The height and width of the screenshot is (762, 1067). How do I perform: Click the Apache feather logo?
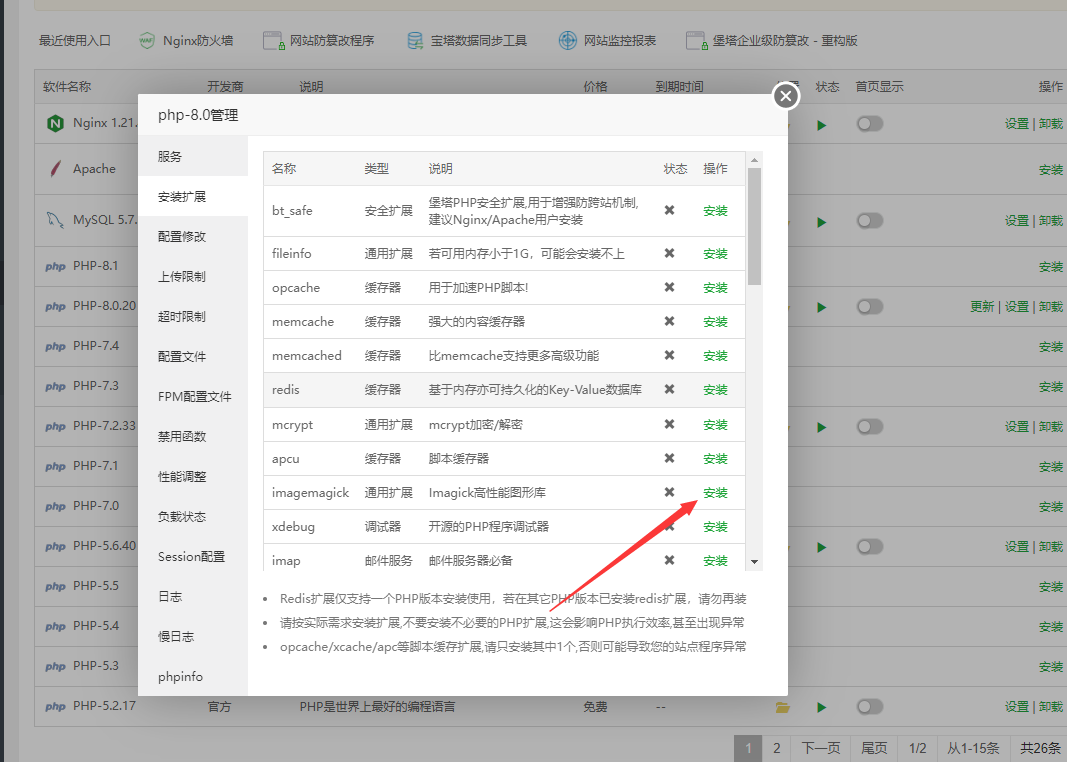55,169
